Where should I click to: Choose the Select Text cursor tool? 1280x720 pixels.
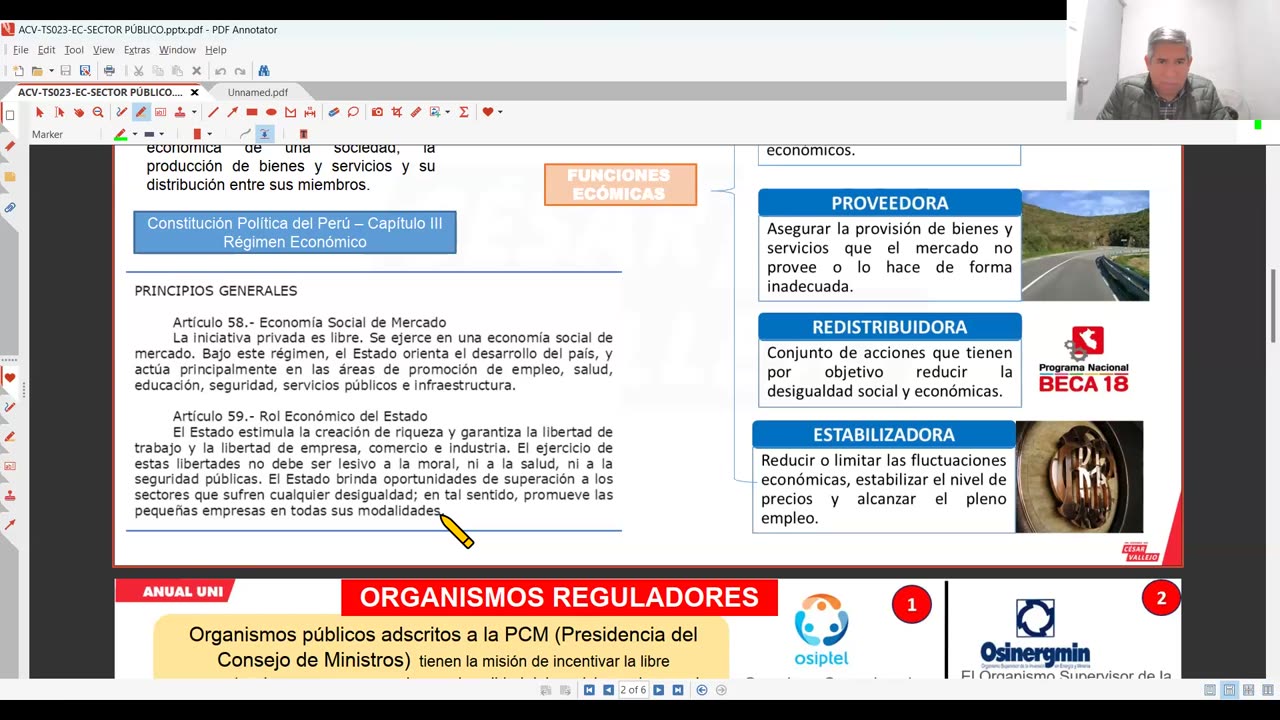(x=60, y=112)
